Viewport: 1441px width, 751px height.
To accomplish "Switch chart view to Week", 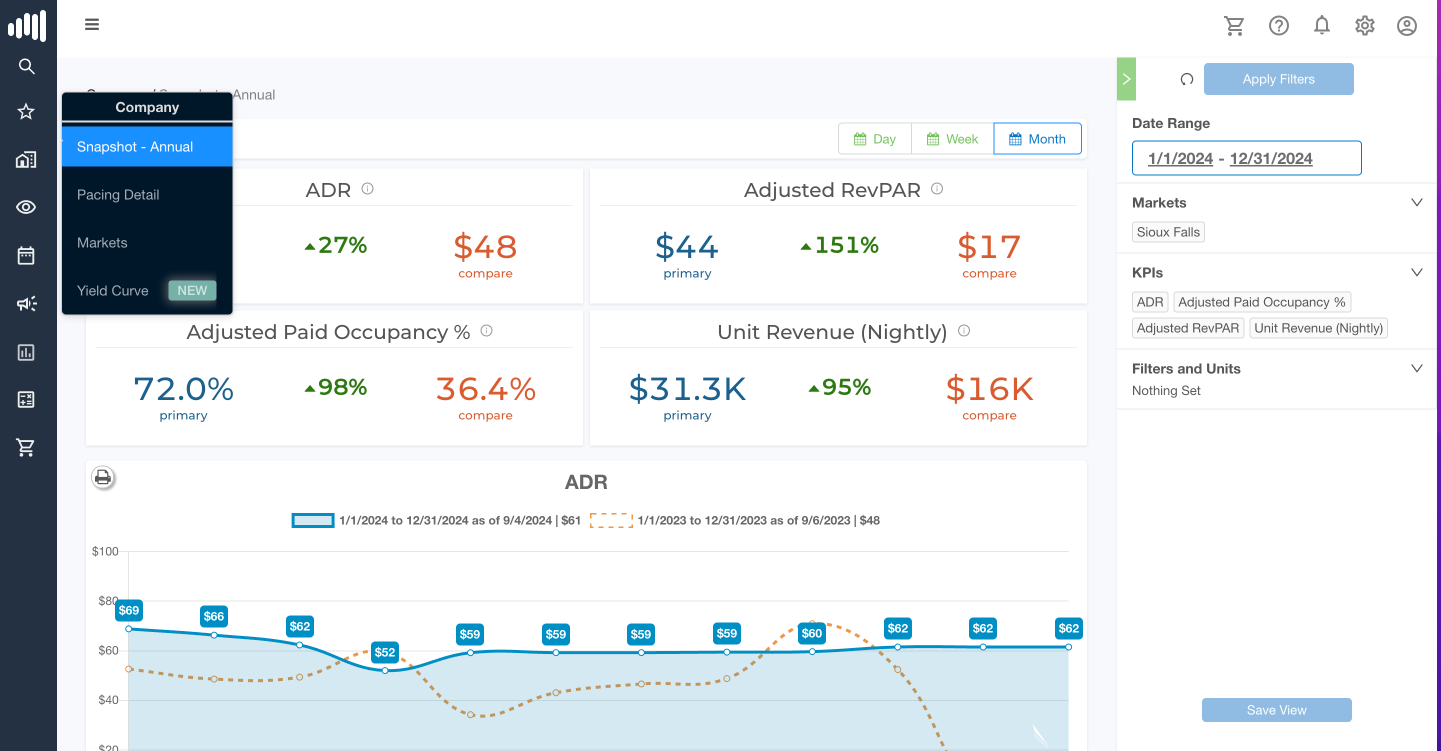I will tap(952, 139).
